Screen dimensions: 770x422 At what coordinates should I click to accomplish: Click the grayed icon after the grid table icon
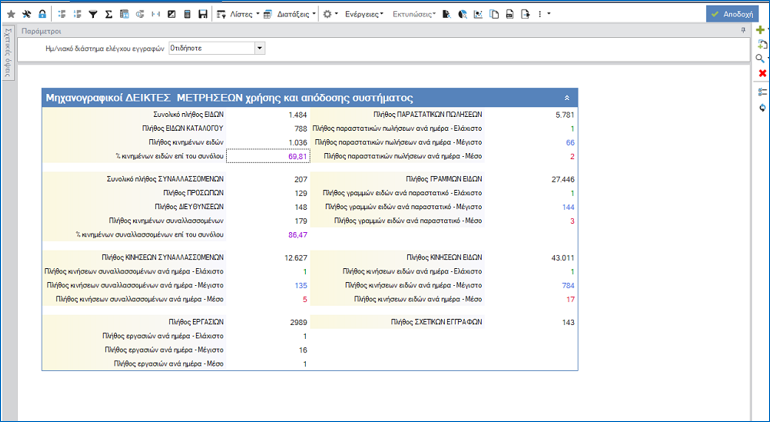[x=140, y=14]
